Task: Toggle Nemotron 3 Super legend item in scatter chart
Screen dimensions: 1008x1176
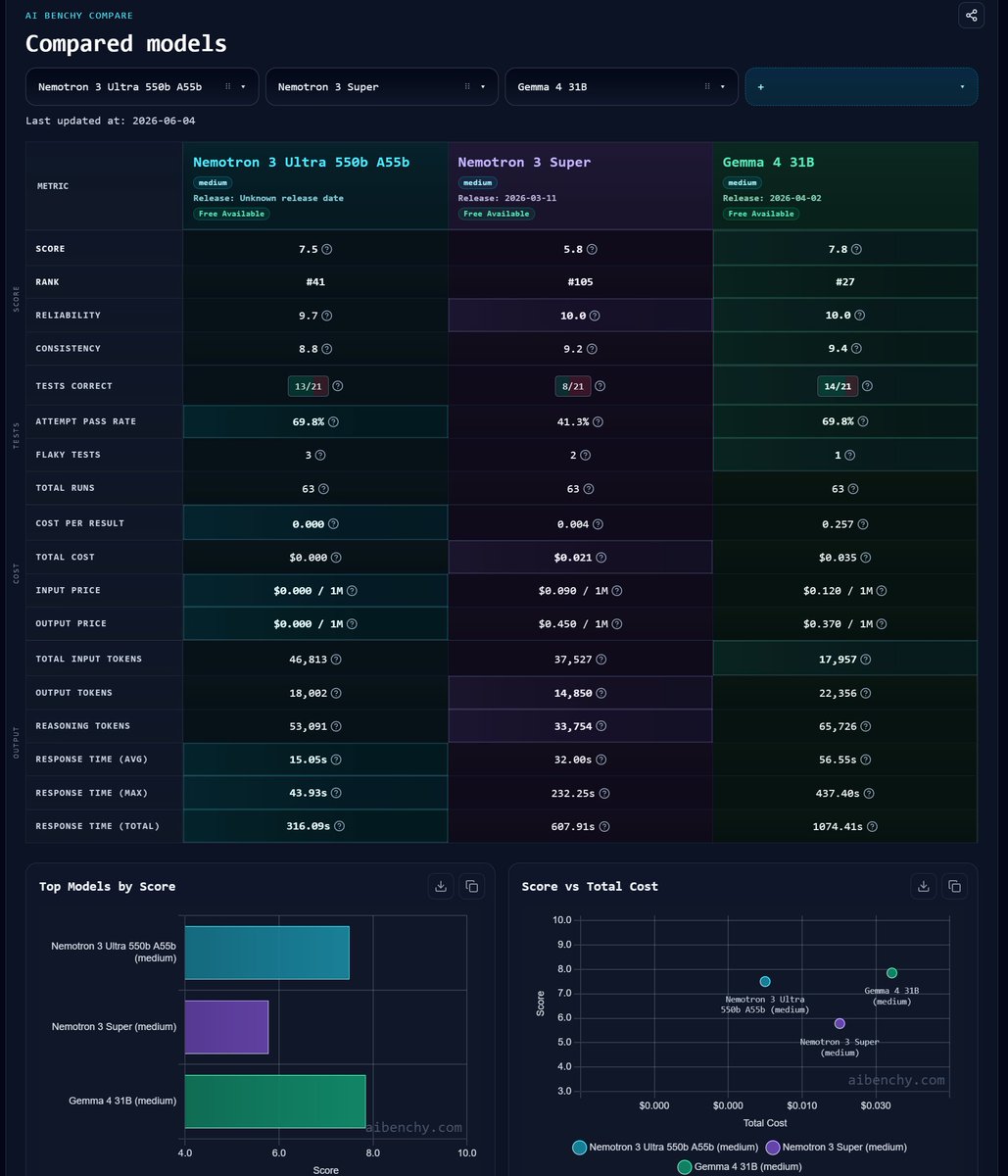Action: tap(836, 1147)
